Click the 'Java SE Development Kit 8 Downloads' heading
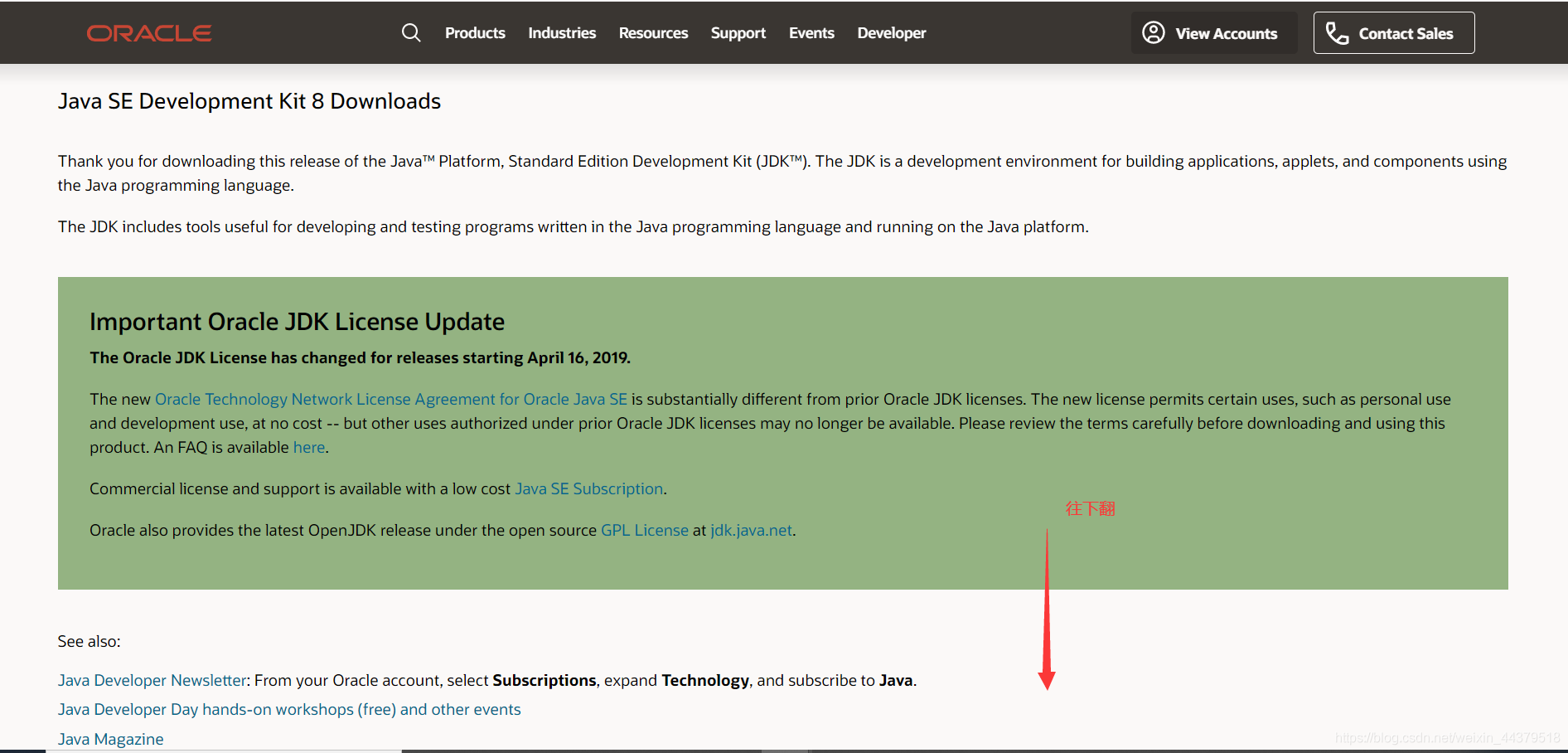Image resolution: width=1568 pixels, height=753 pixels. tap(249, 101)
